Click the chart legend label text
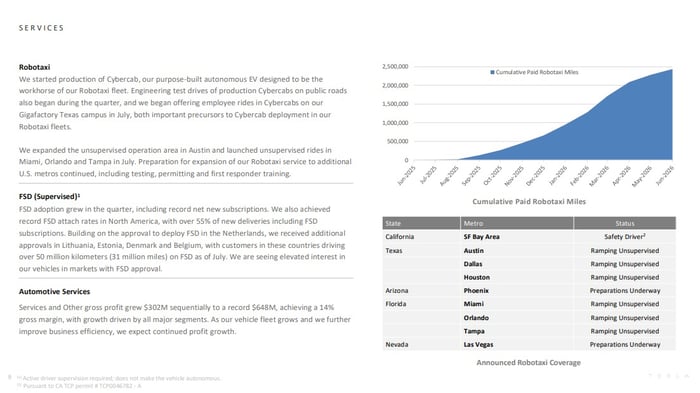 coord(537,72)
